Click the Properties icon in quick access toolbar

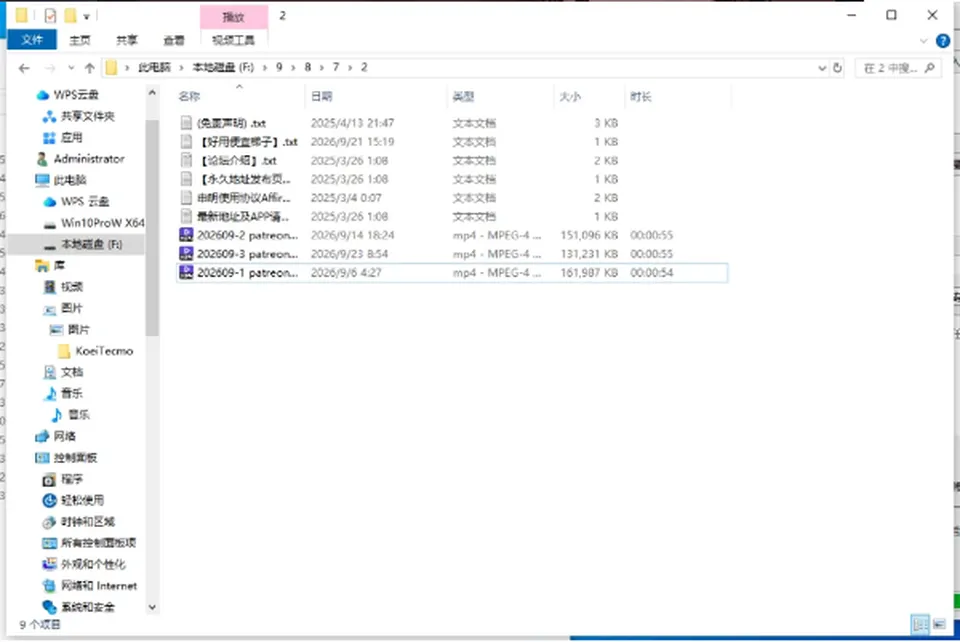(x=50, y=15)
